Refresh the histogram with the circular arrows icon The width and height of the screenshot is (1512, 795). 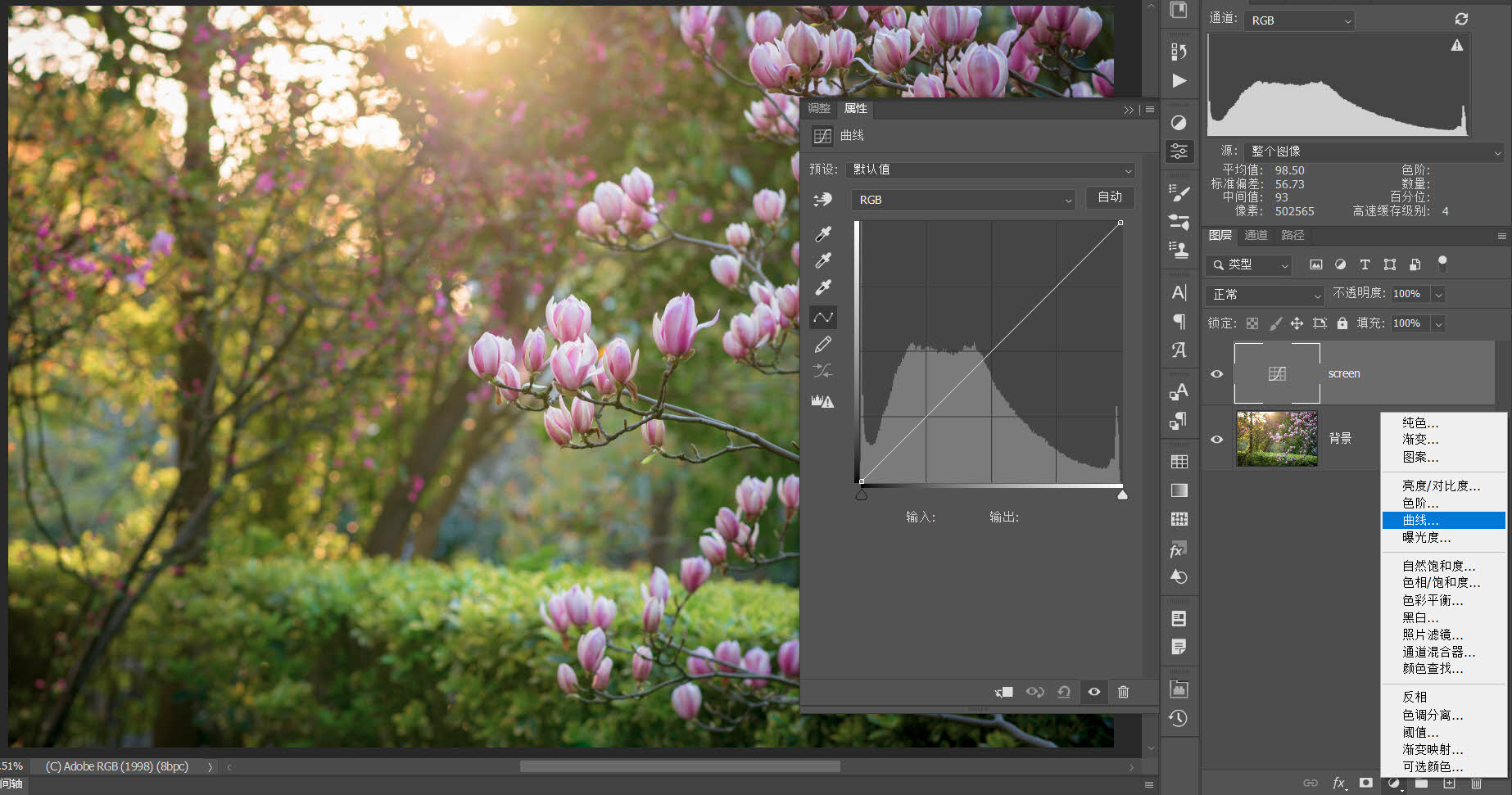click(x=1461, y=19)
